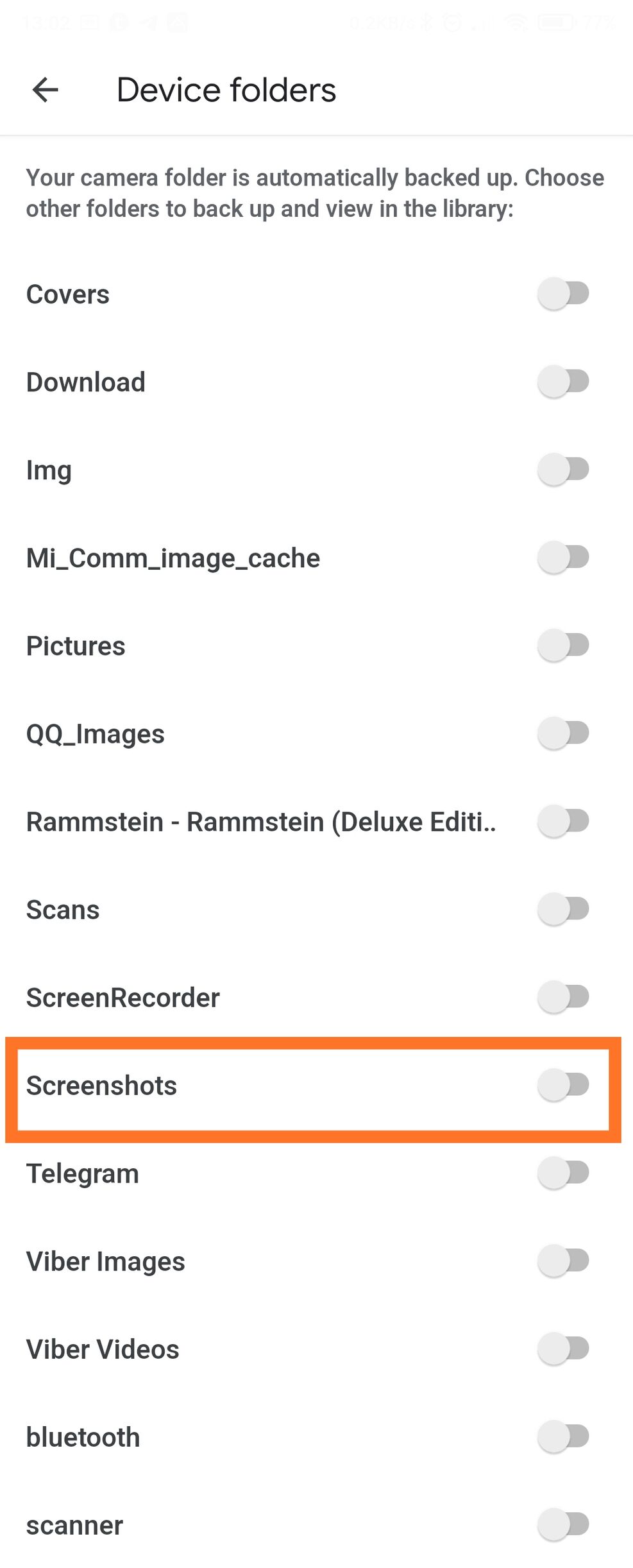Toggle the Download folder backup switch

[x=564, y=382]
